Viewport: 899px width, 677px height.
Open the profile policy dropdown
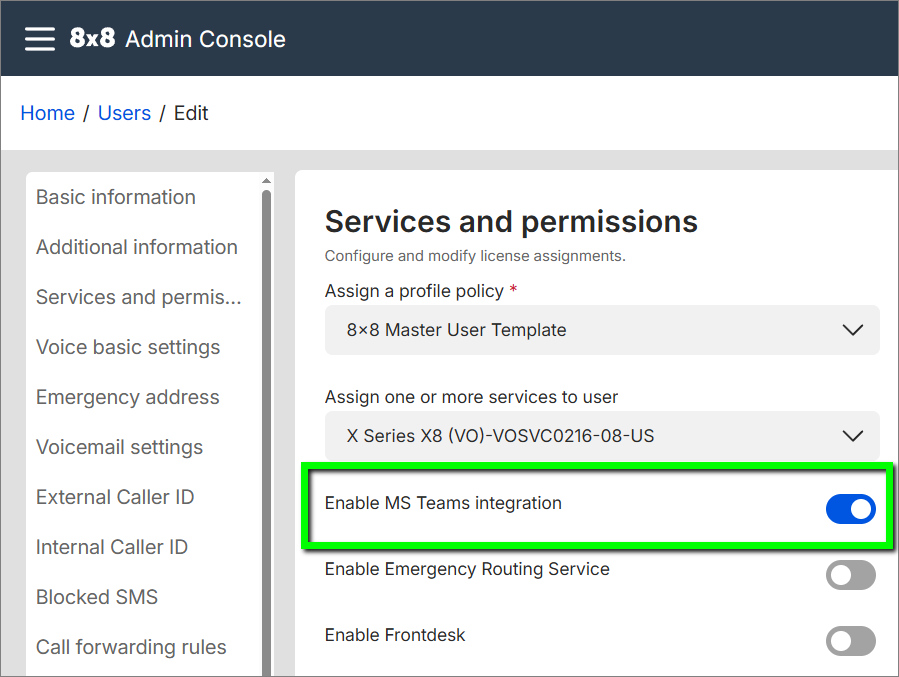[x=601, y=330]
